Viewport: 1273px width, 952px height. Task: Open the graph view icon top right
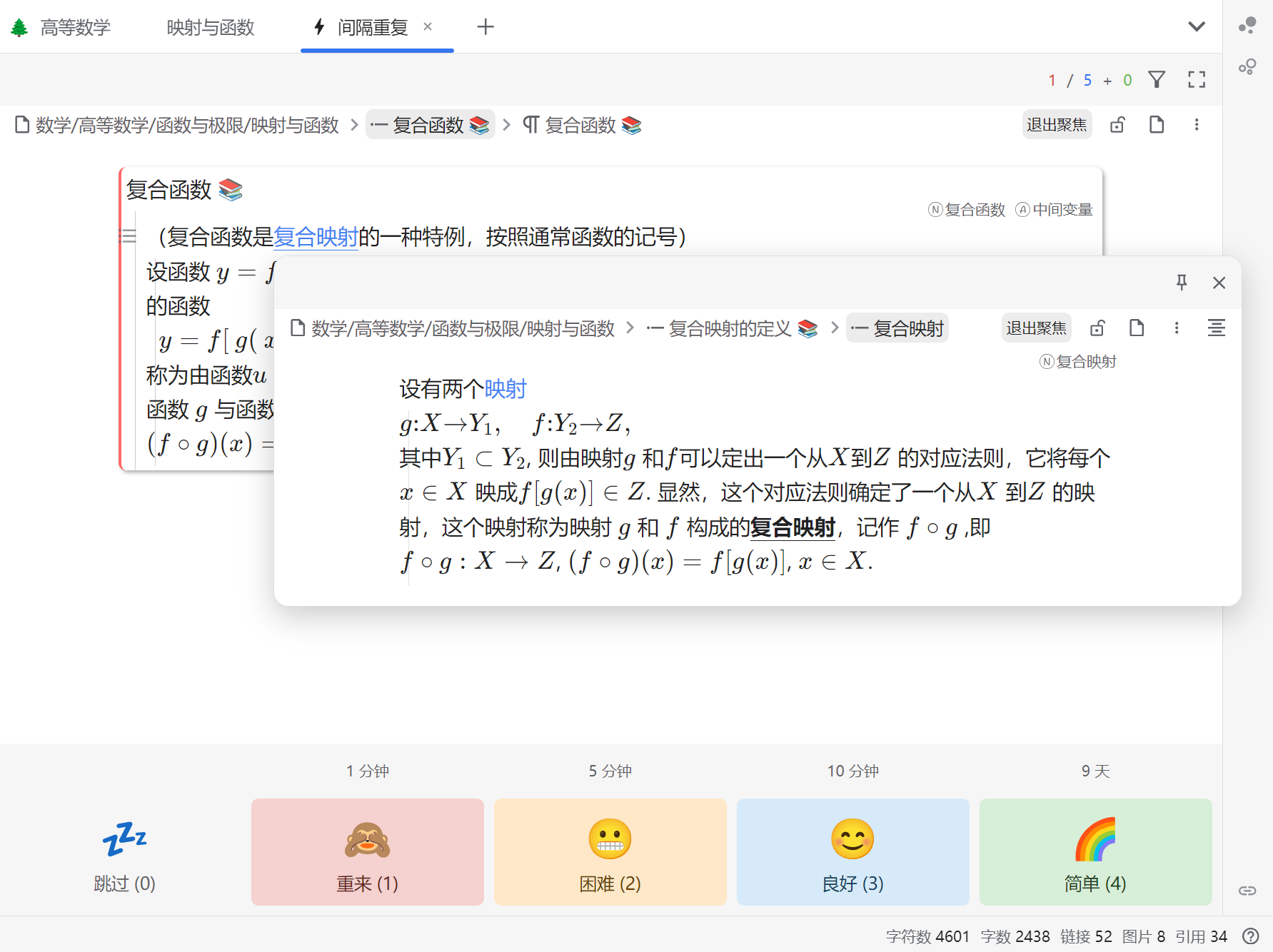click(1248, 66)
